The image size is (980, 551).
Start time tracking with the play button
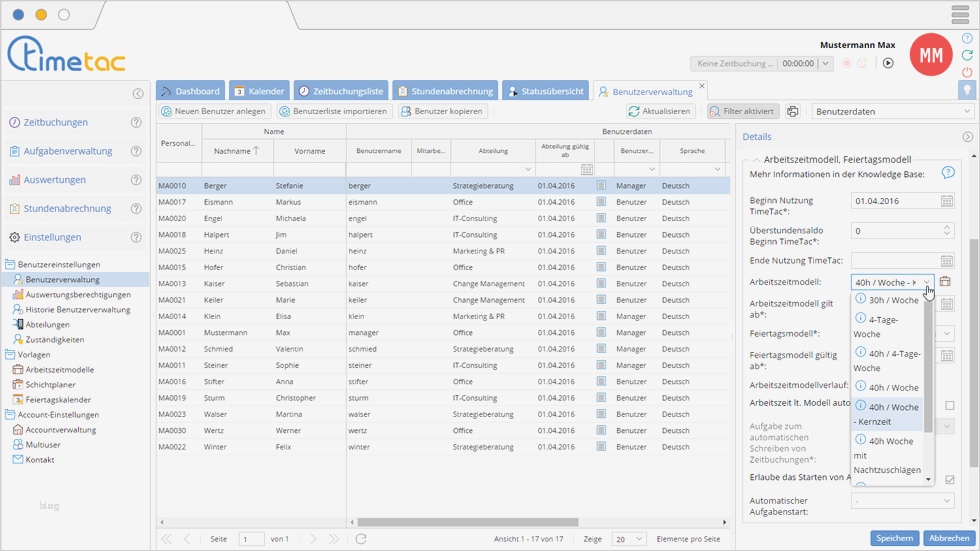point(888,63)
